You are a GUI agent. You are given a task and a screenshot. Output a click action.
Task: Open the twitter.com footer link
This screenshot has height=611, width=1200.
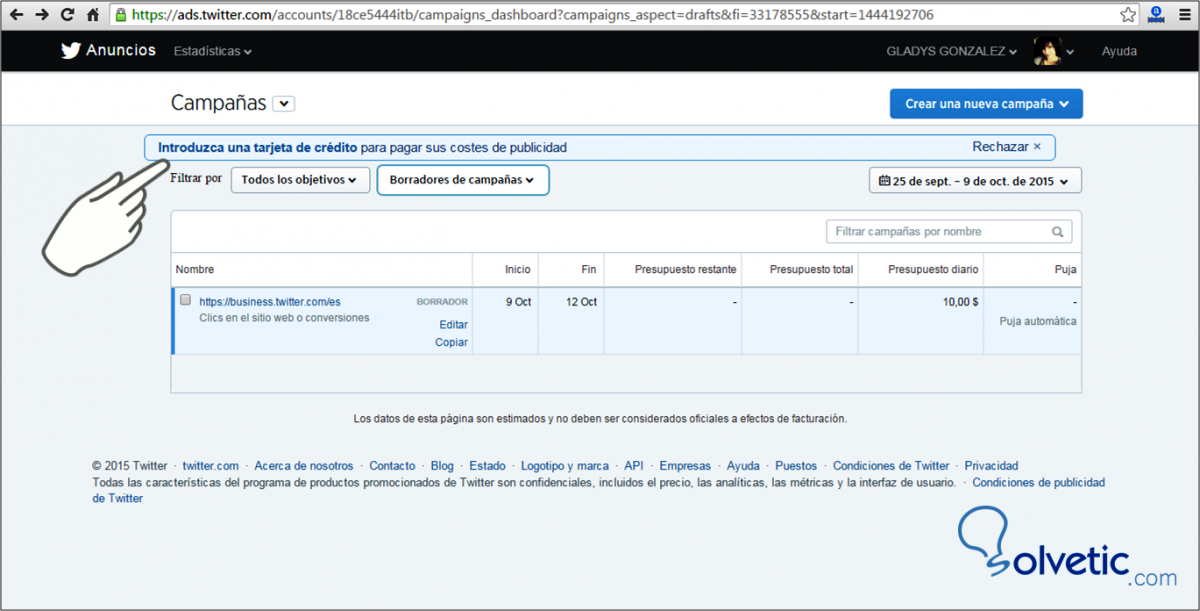(x=211, y=466)
